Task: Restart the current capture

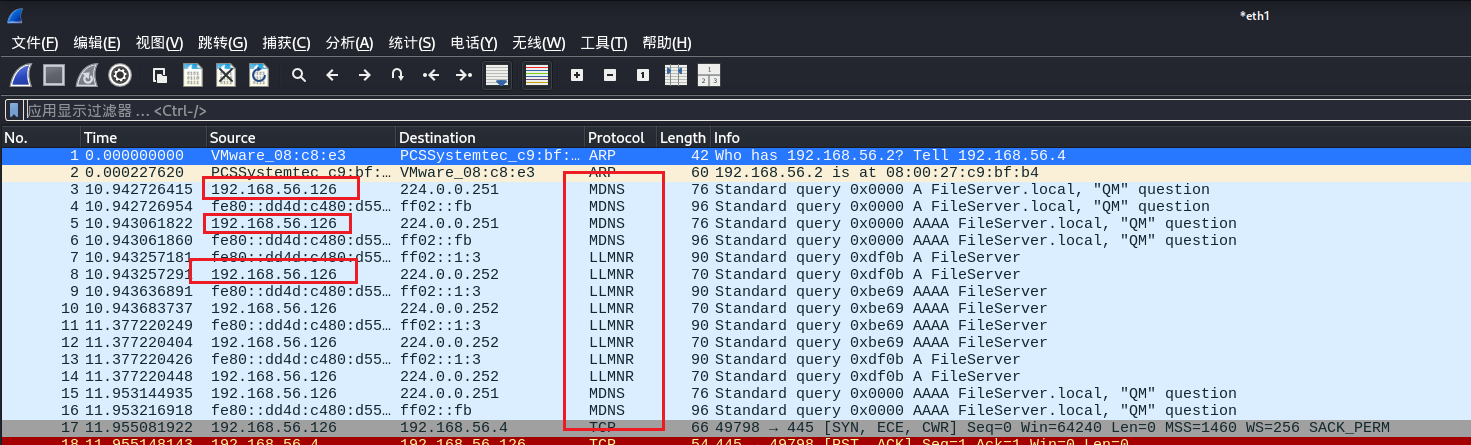Action: pos(87,75)
